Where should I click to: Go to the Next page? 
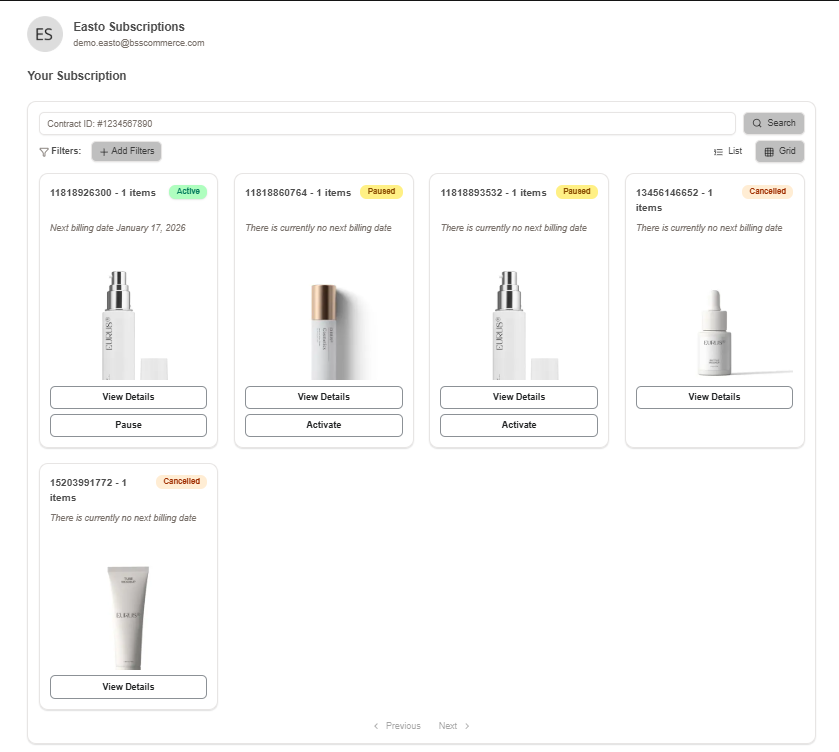453,726
